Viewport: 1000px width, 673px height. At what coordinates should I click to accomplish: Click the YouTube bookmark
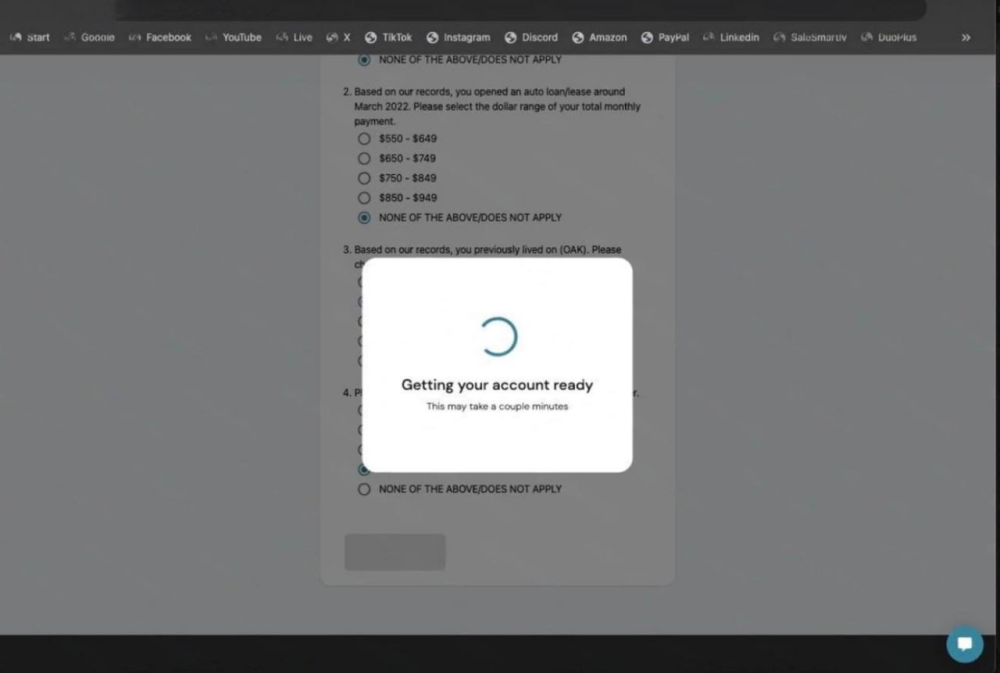point(233,38)
